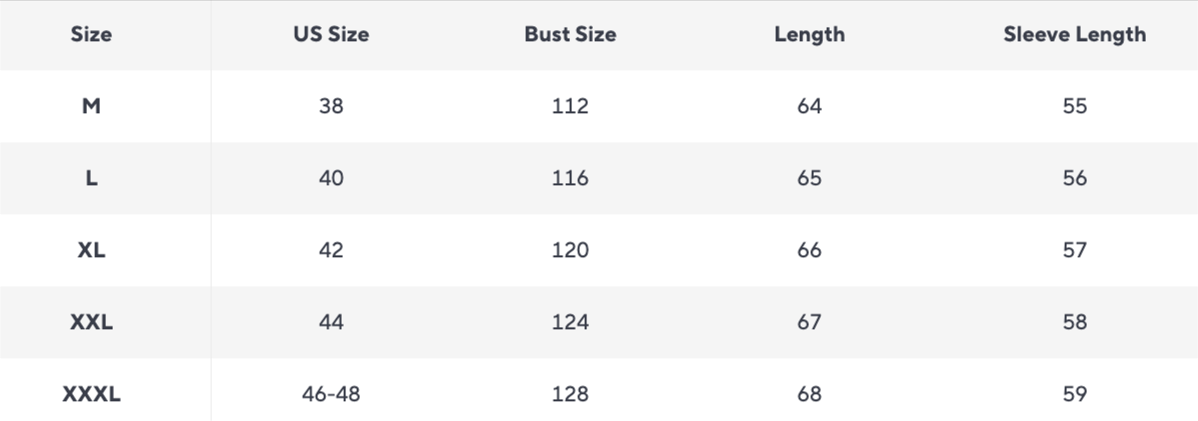The width and height of the screenshot is (1198, 421).
Task: Click the 46-48 US size cell
Action: click(331, 394)
